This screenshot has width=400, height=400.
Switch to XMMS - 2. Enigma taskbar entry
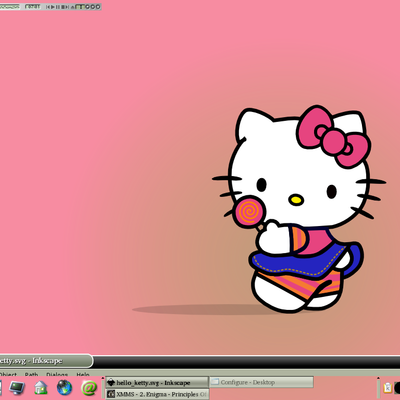click(x=157, y=394)
